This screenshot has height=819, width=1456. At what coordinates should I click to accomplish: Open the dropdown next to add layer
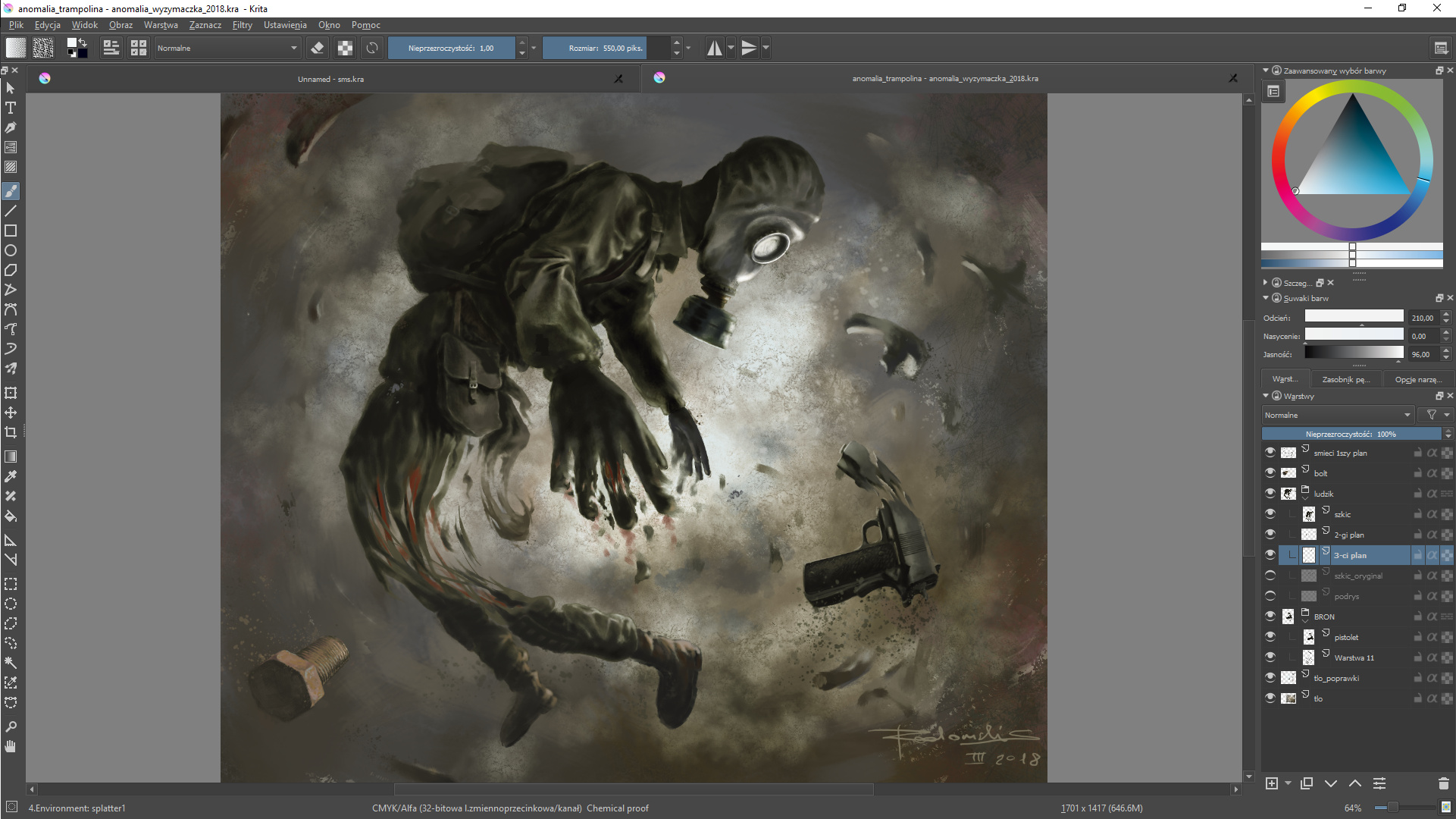pyautogui.click(x=1288, y=783)
